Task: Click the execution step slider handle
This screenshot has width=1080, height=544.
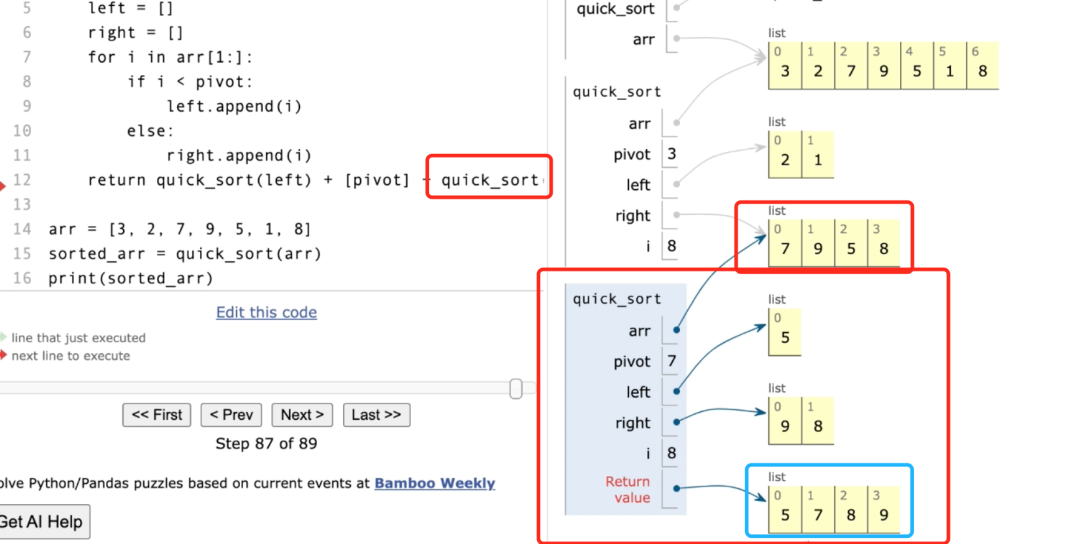Action: [x=516, y=388]
